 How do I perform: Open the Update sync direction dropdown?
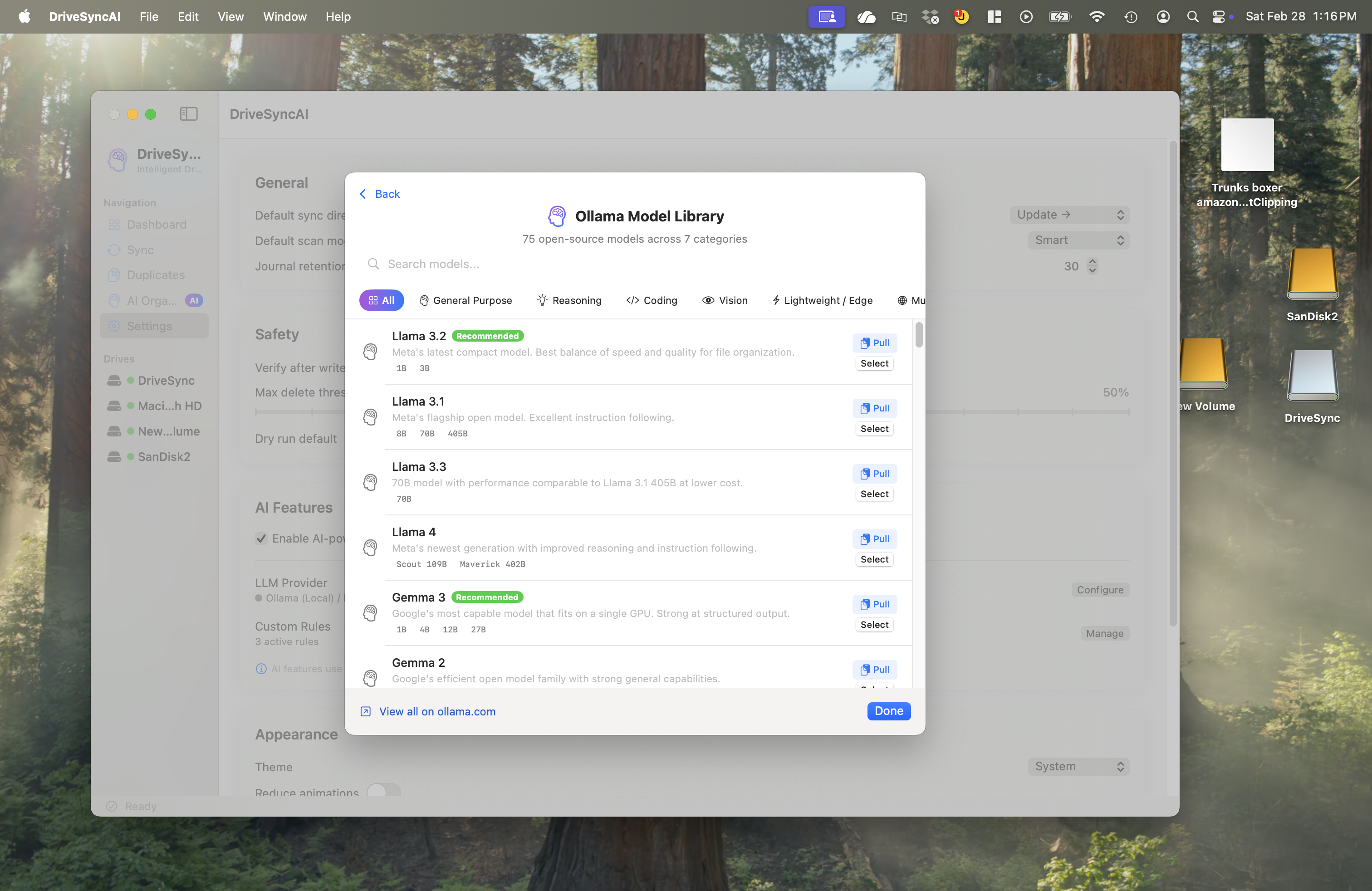[x=1069, y=215]
